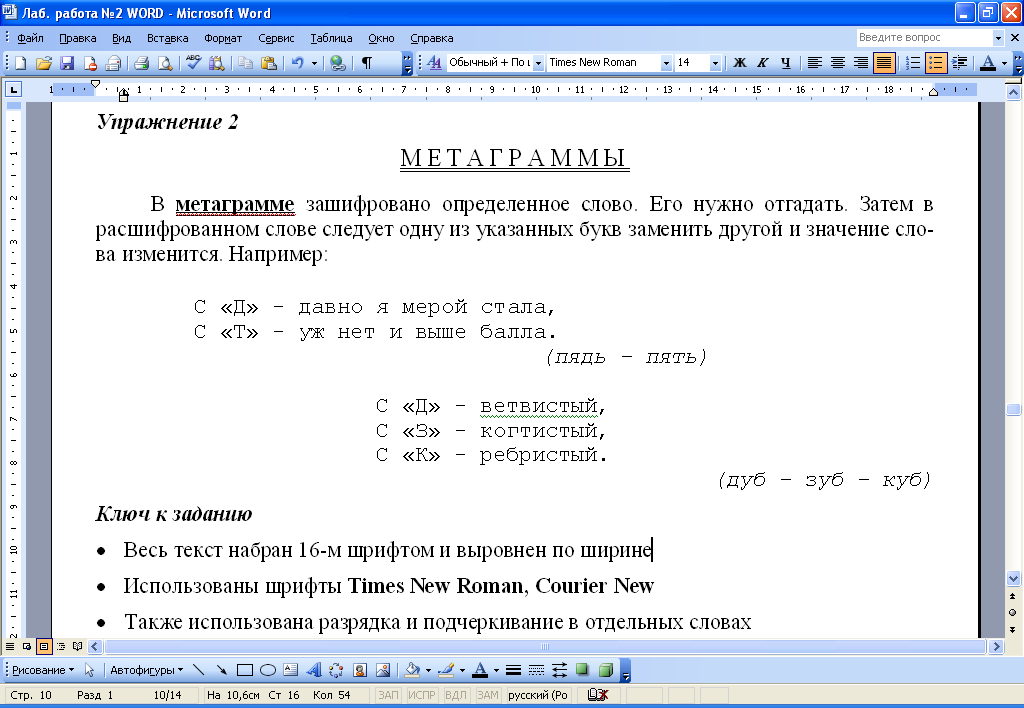
Task: Open a file with the folder icon
Action: tap(44, 63)
